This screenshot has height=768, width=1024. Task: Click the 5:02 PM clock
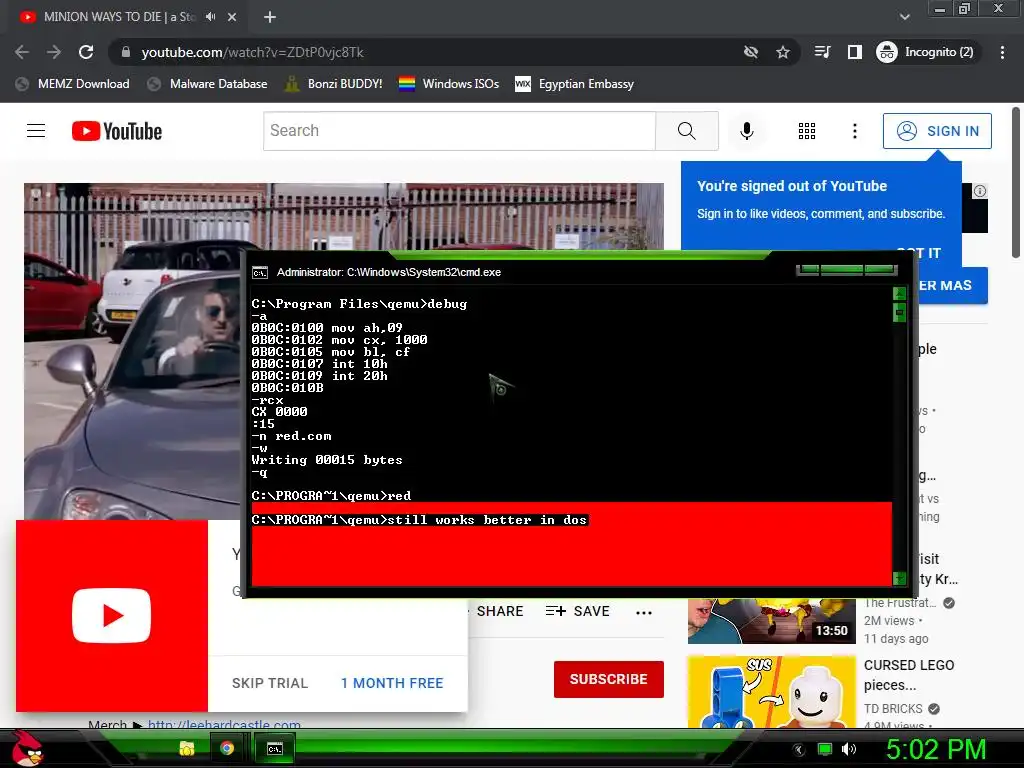(936, 749)
